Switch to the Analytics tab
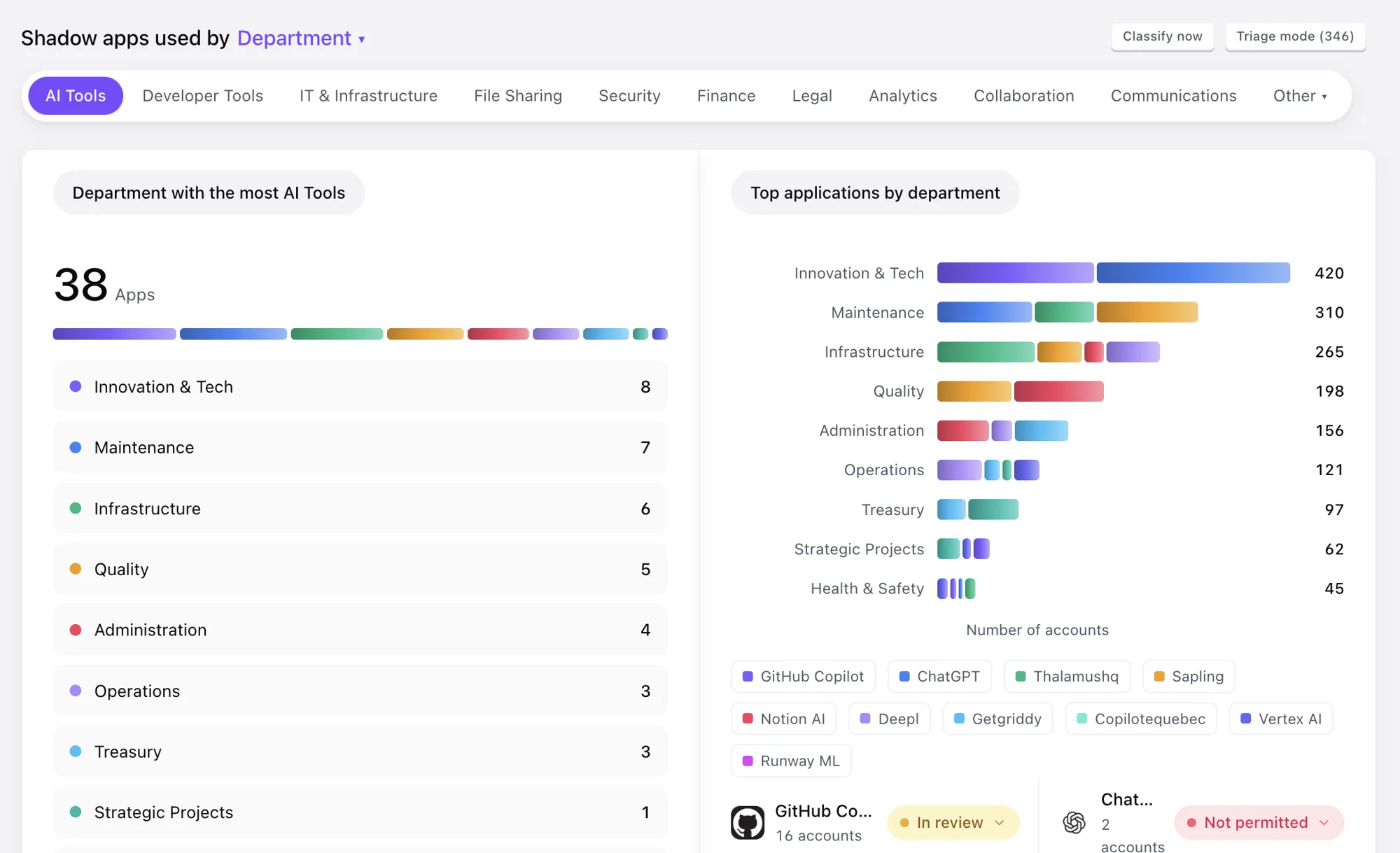Screen dimensions: 1400x853 (903, 96)
